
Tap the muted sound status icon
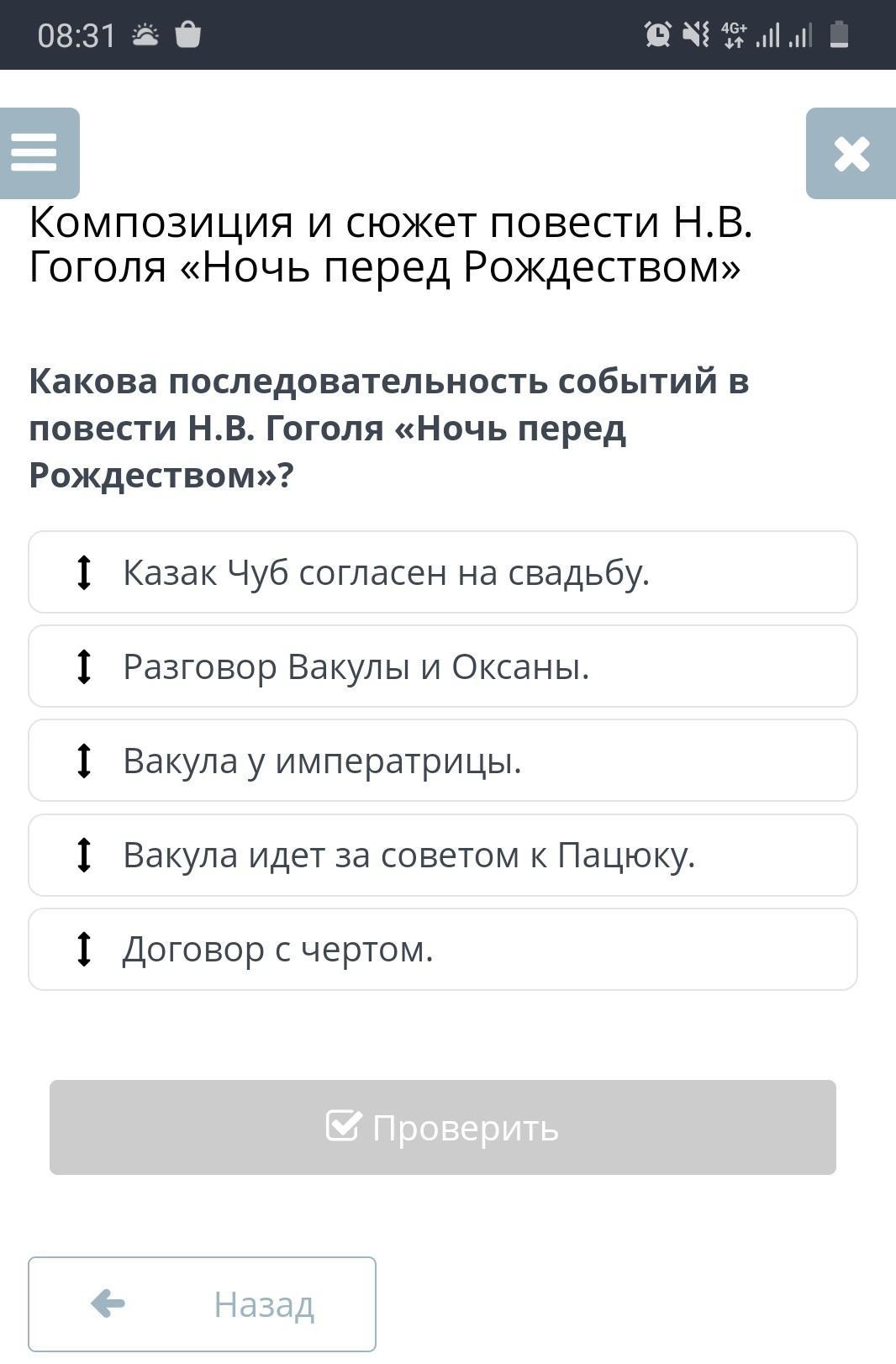click(695, 34)
